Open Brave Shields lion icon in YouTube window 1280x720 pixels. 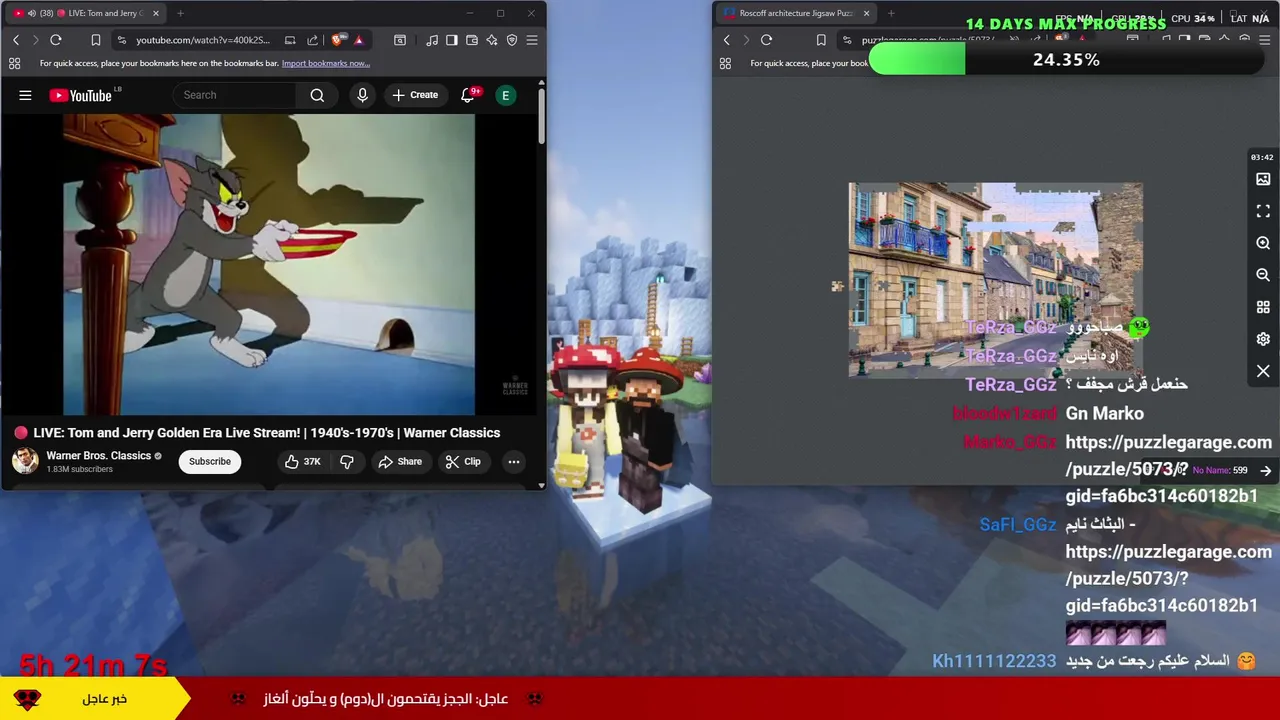tap(338, 40)
